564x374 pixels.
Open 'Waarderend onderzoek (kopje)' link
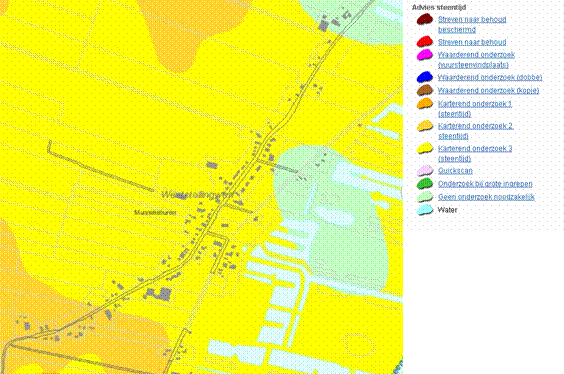click(x=488, y=91)
